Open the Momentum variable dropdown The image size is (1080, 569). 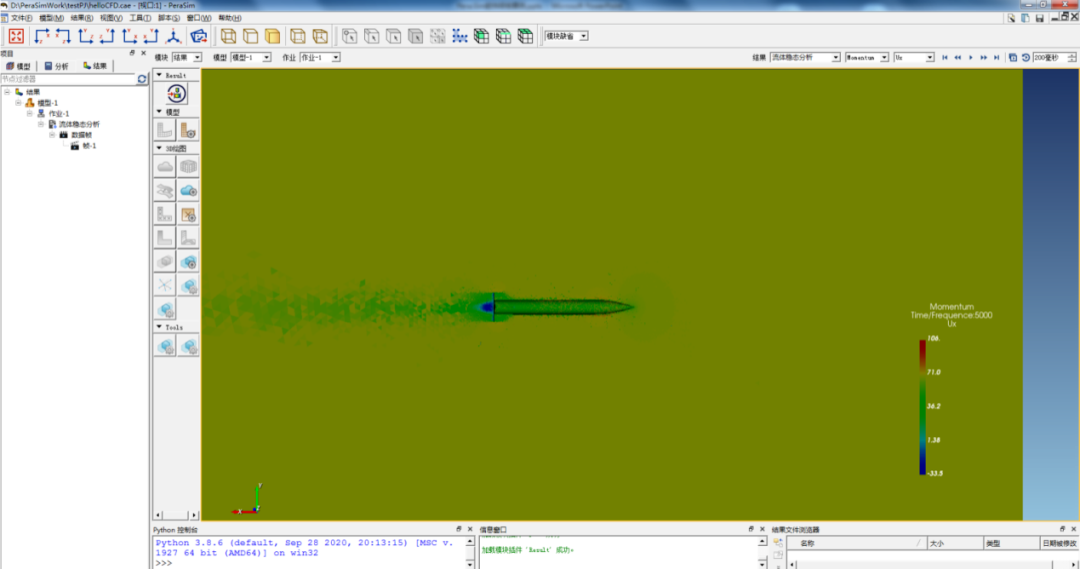coord(866,58)
